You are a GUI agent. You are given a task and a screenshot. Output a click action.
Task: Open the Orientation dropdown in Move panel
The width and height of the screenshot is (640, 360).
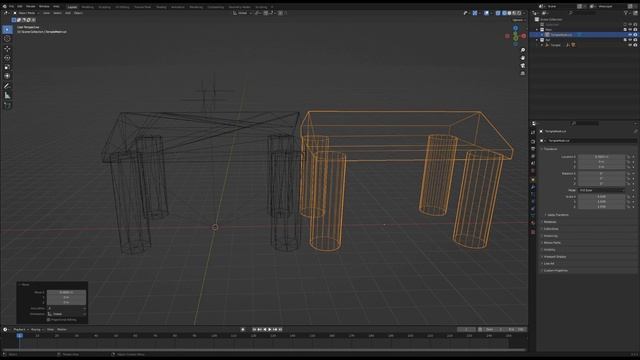pos(67,314)
